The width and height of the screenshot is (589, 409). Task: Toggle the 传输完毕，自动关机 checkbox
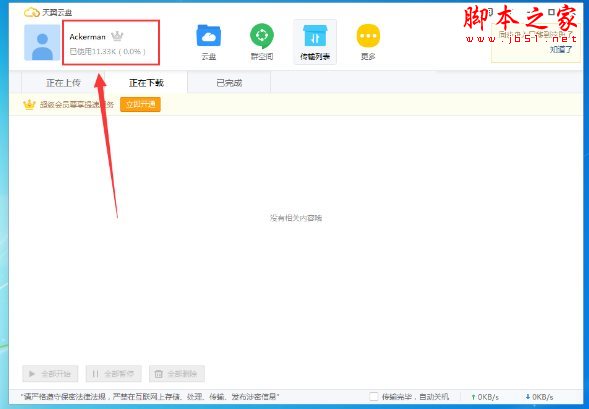point(374,396)
